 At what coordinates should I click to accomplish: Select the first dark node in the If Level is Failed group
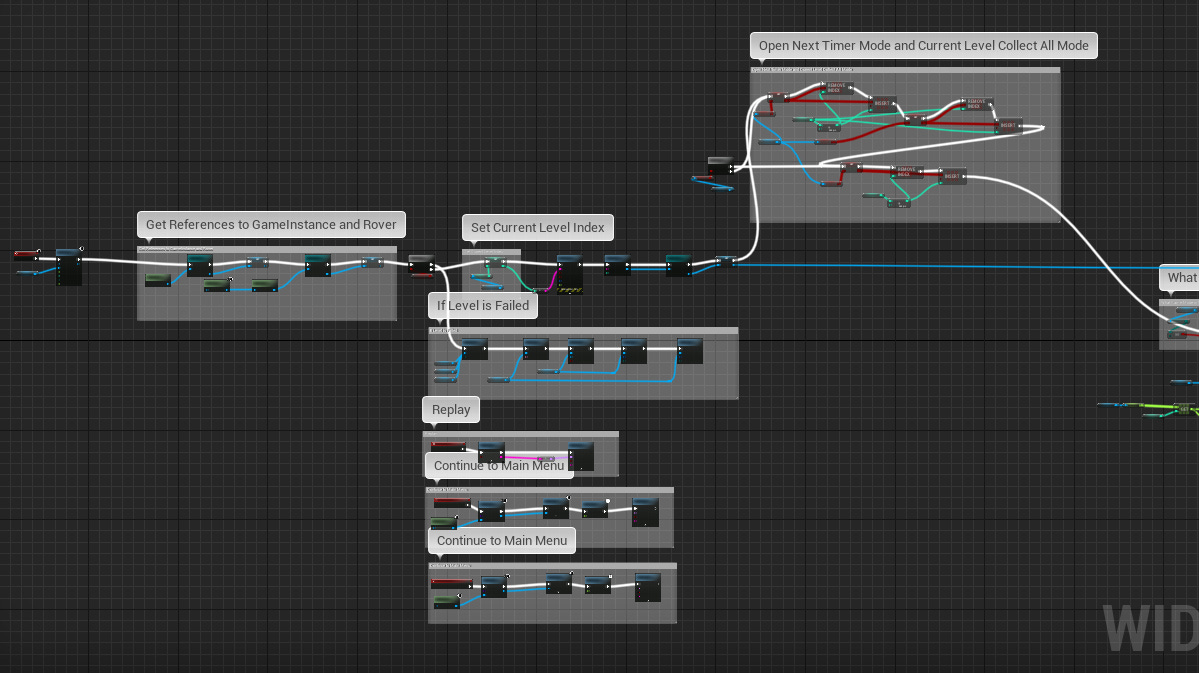coord(474,349)
